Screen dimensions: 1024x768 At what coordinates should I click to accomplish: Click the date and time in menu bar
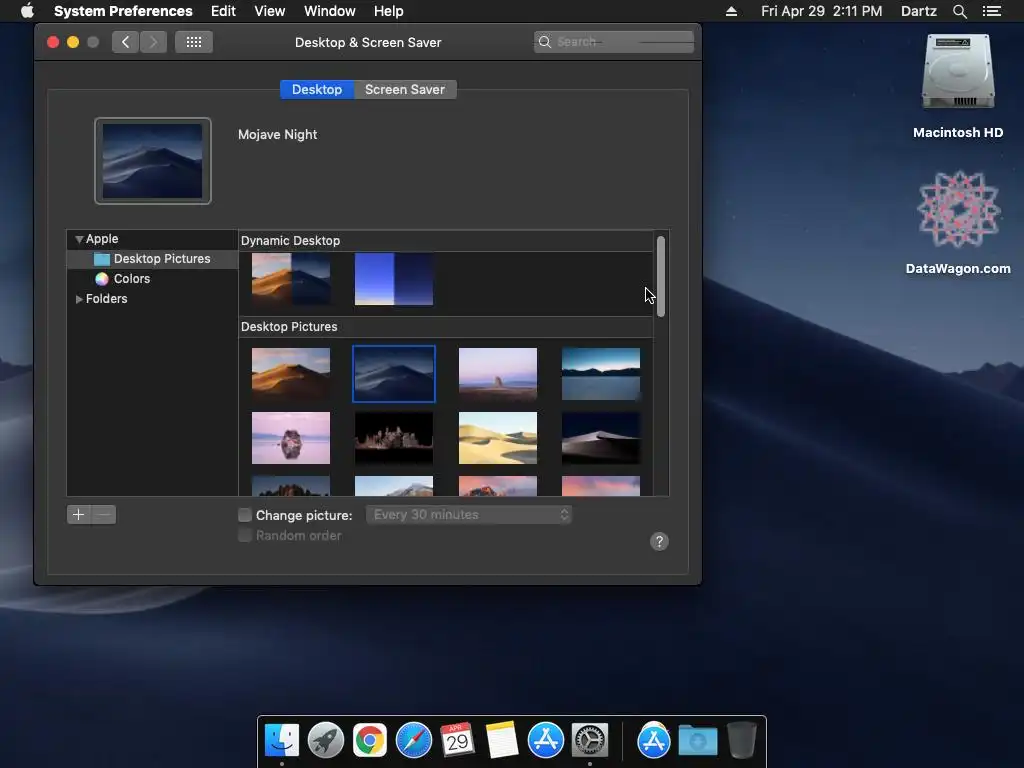822,11
